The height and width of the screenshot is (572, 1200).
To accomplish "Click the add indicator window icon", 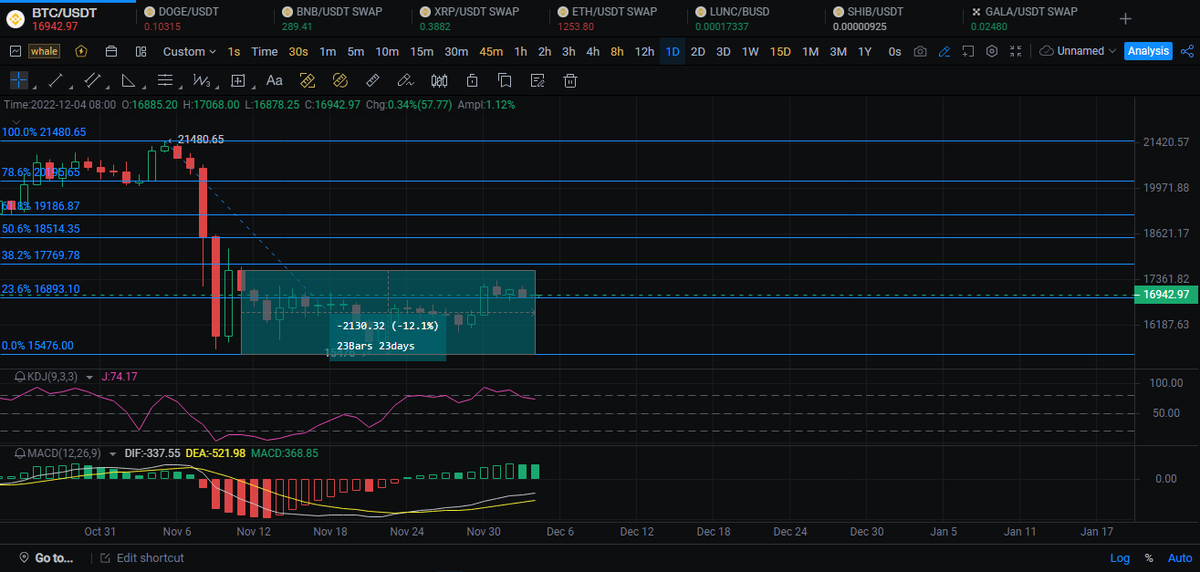I will 968,51.
